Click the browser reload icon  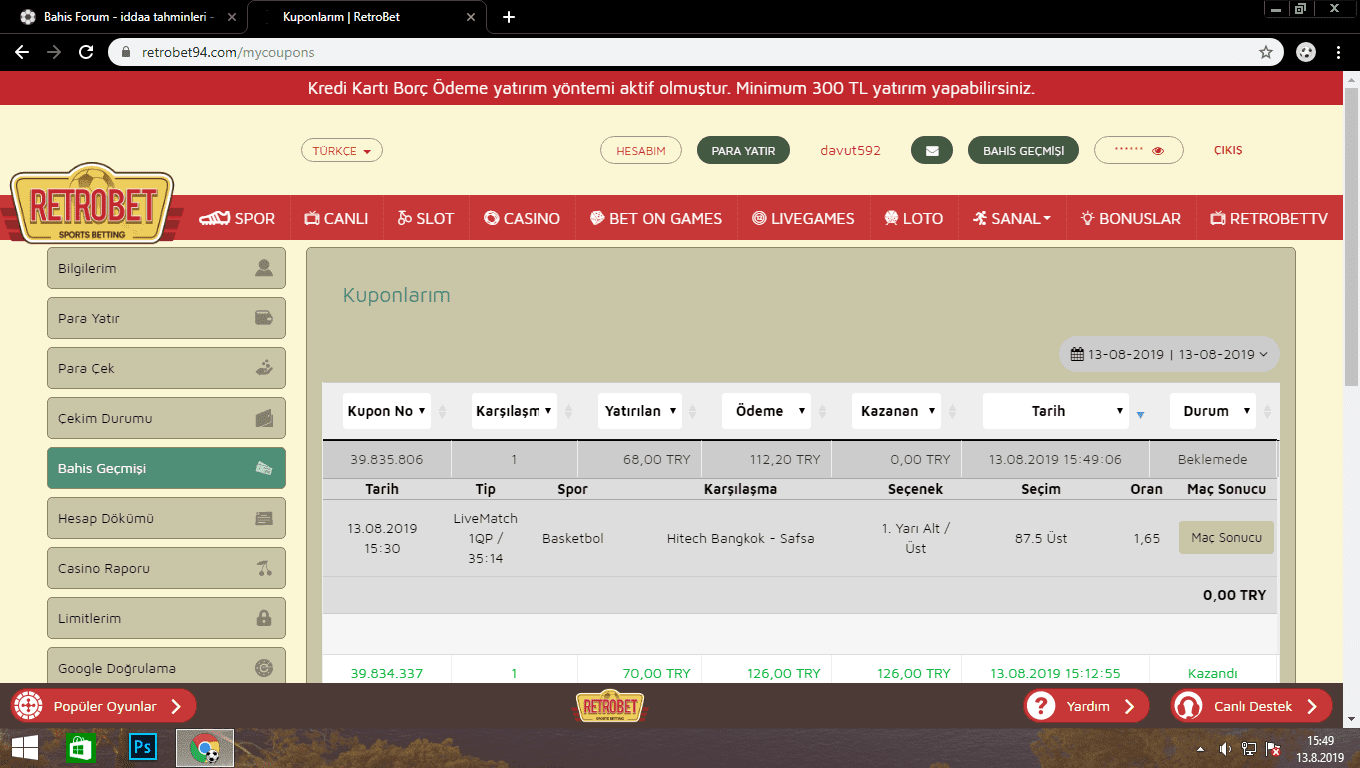click(86, 52)
